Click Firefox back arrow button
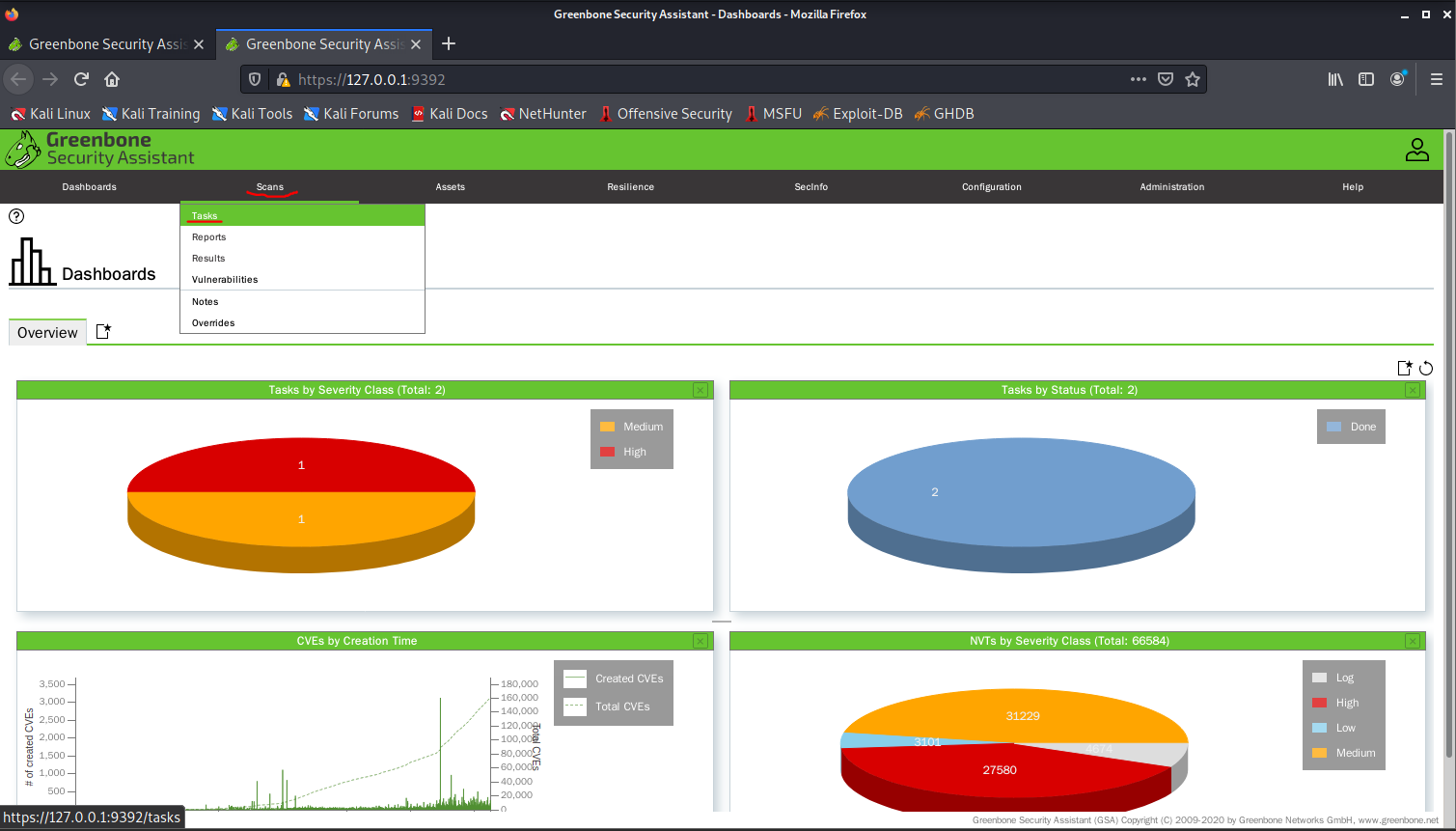This screenshot has height=831, width=1456. point(18,79)
